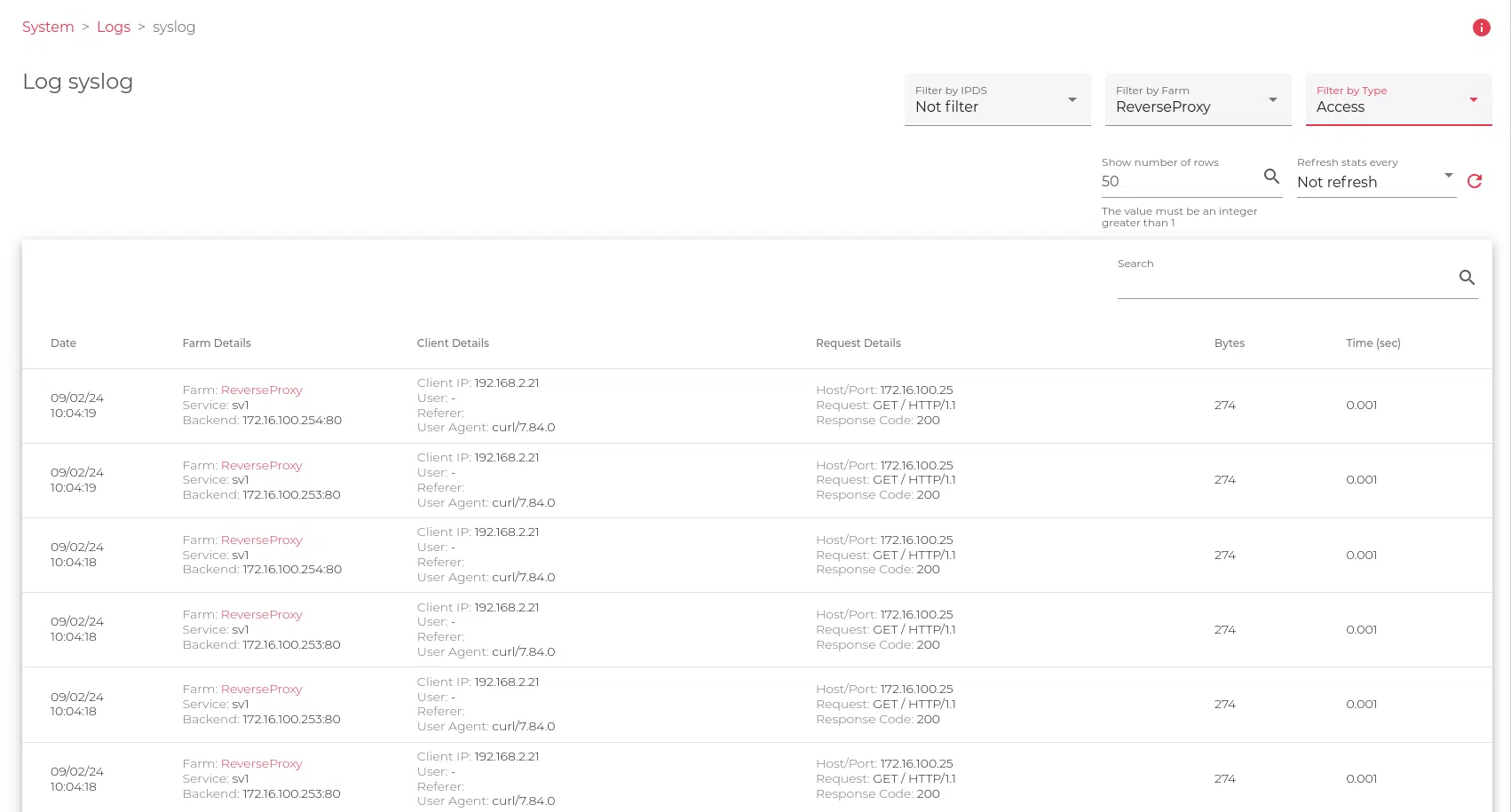Expand the Filter by Farm dropdown
1511x812 pixels.
tap(1198, 99)
